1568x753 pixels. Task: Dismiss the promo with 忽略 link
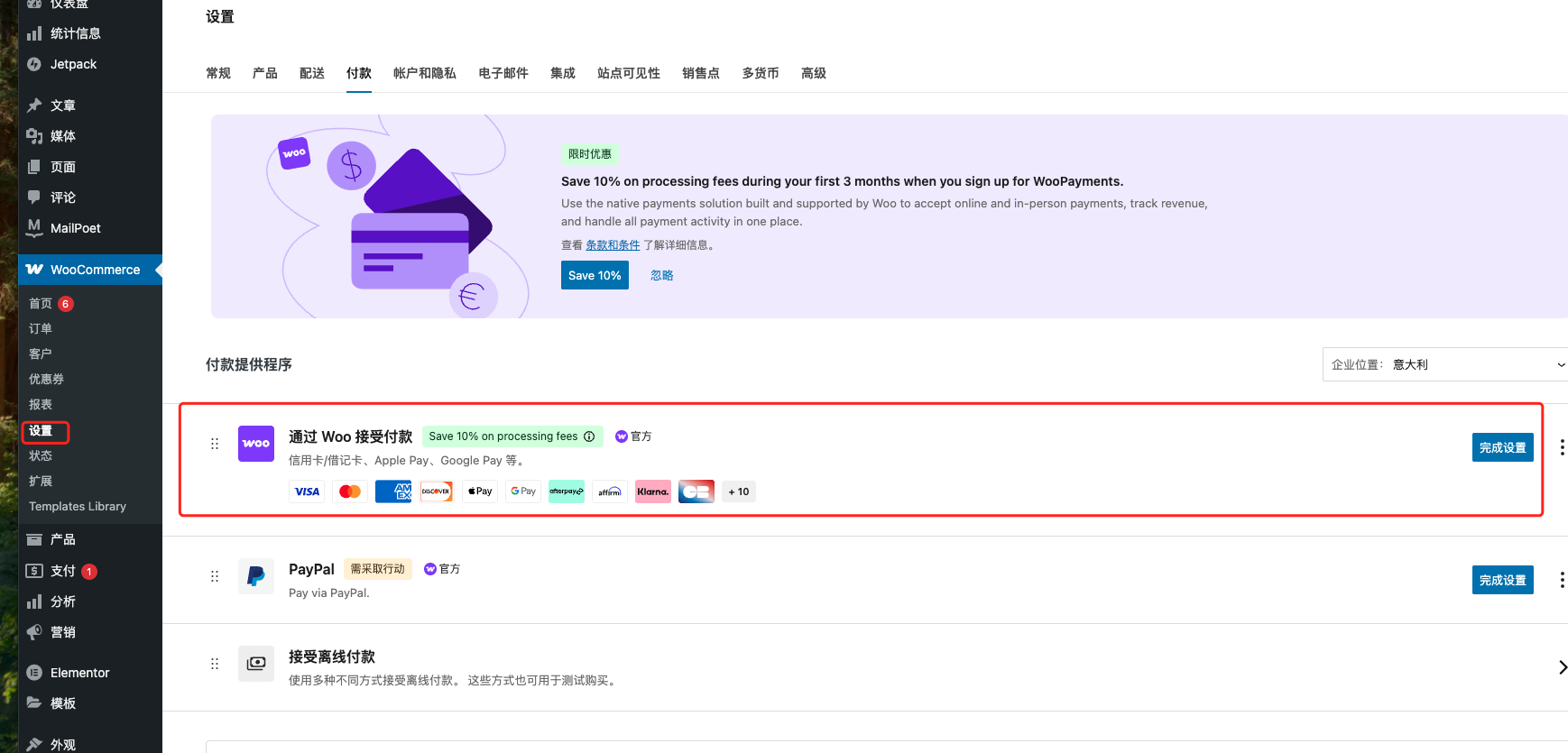pos(662,276)
